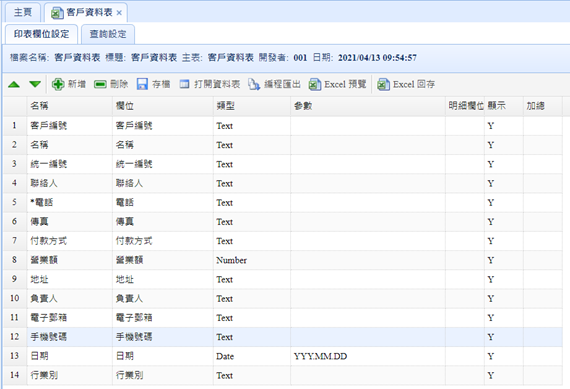
Task: Select row 2 名稱 name cell
Action: tap(70, 145)
